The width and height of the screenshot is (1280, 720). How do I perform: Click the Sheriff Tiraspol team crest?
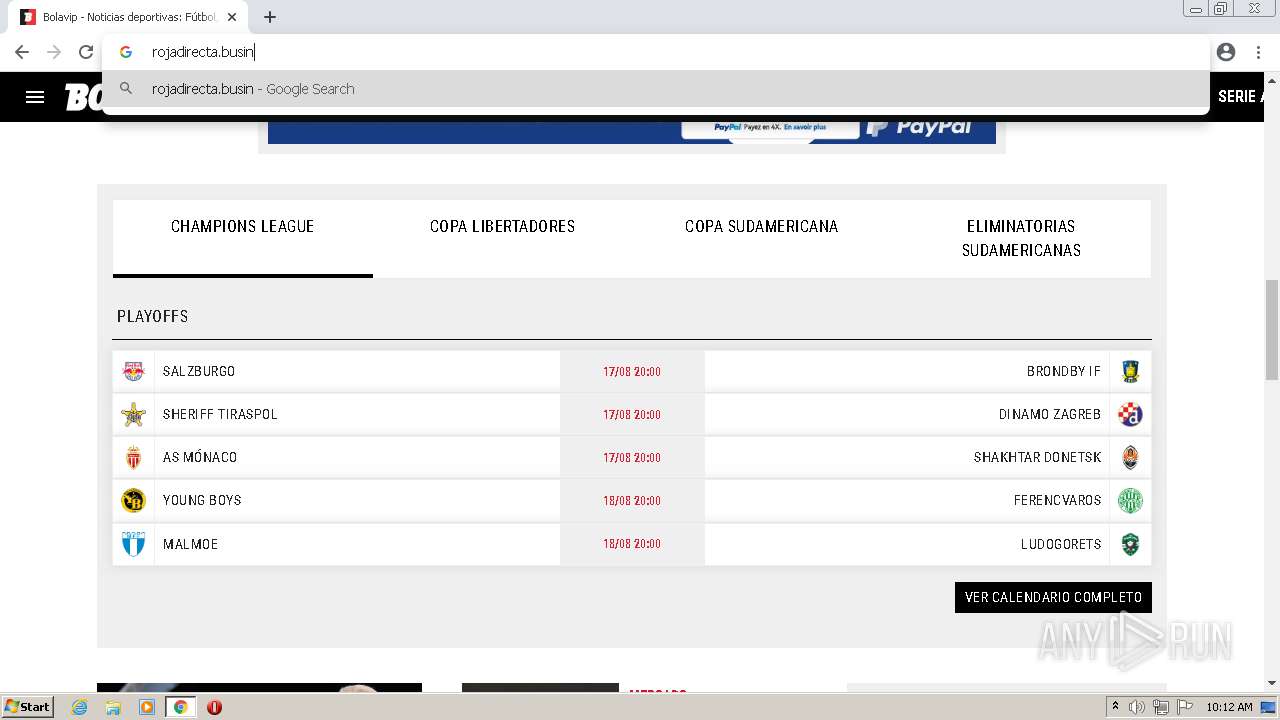tap(133, 414)
